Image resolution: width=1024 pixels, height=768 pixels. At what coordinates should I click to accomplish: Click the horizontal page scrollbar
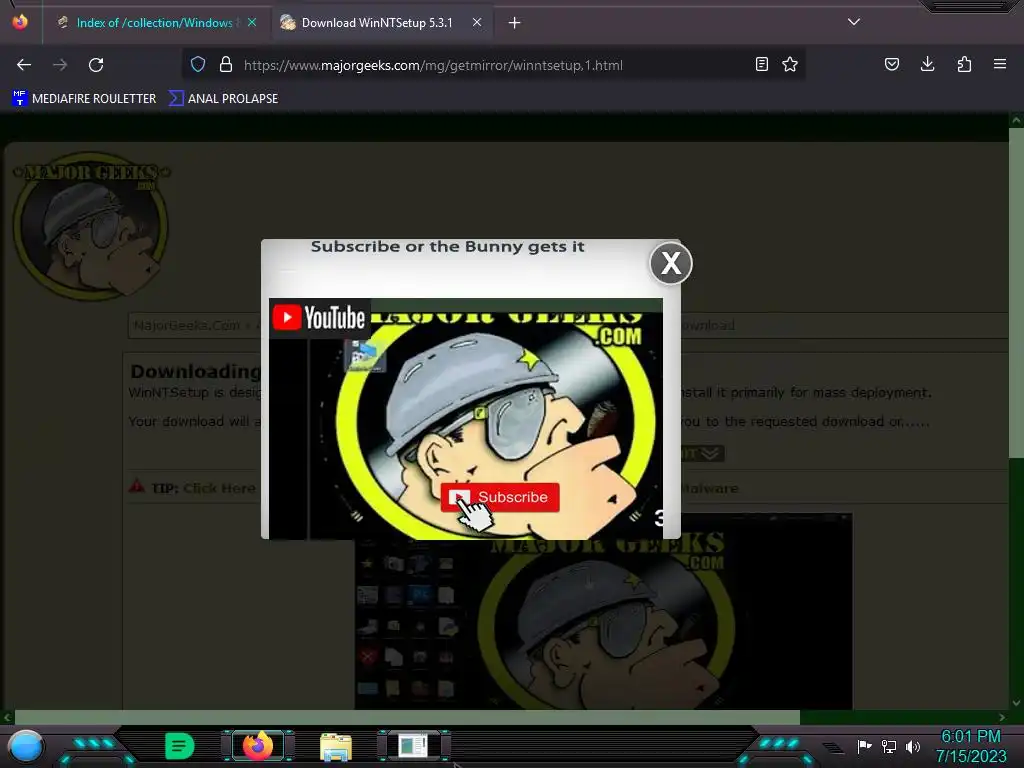[x=407, y=717]
